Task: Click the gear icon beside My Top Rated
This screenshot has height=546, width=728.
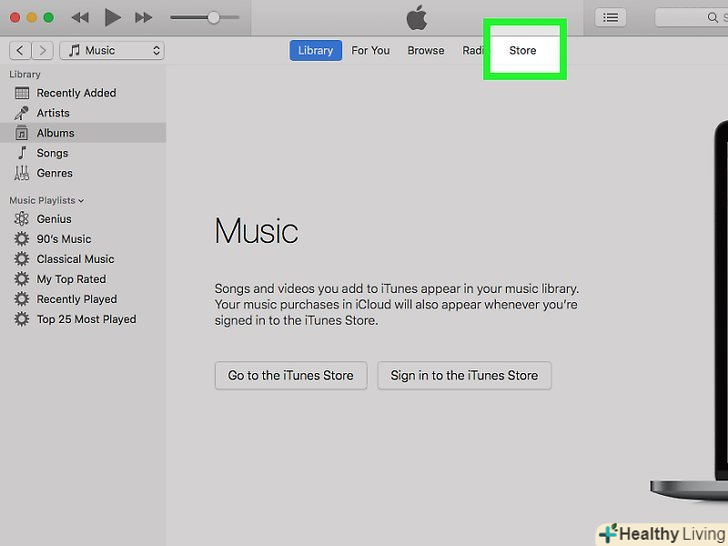Action: [x=21, y=279]
